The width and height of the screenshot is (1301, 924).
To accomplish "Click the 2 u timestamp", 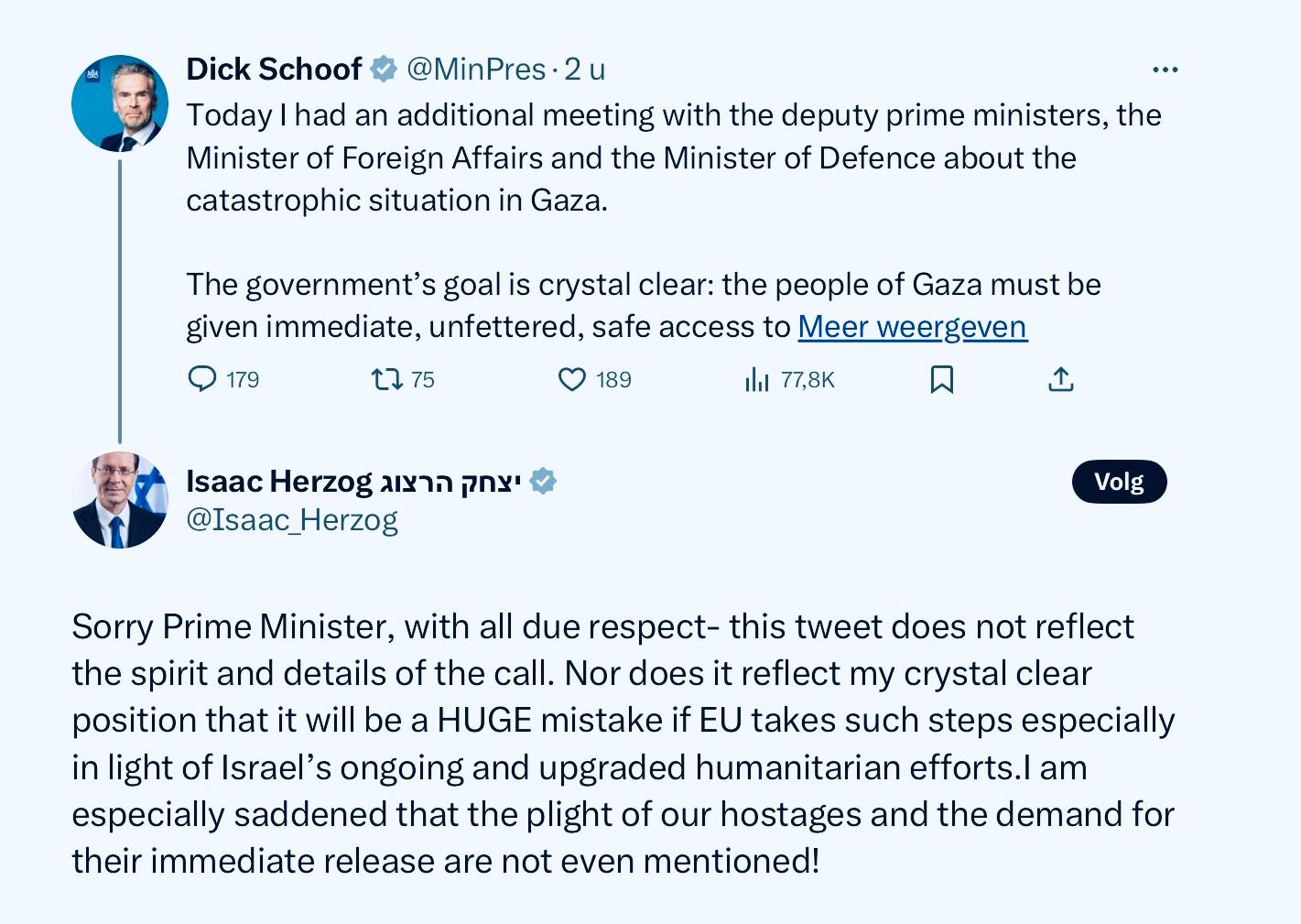I will (x=584, y=69).
